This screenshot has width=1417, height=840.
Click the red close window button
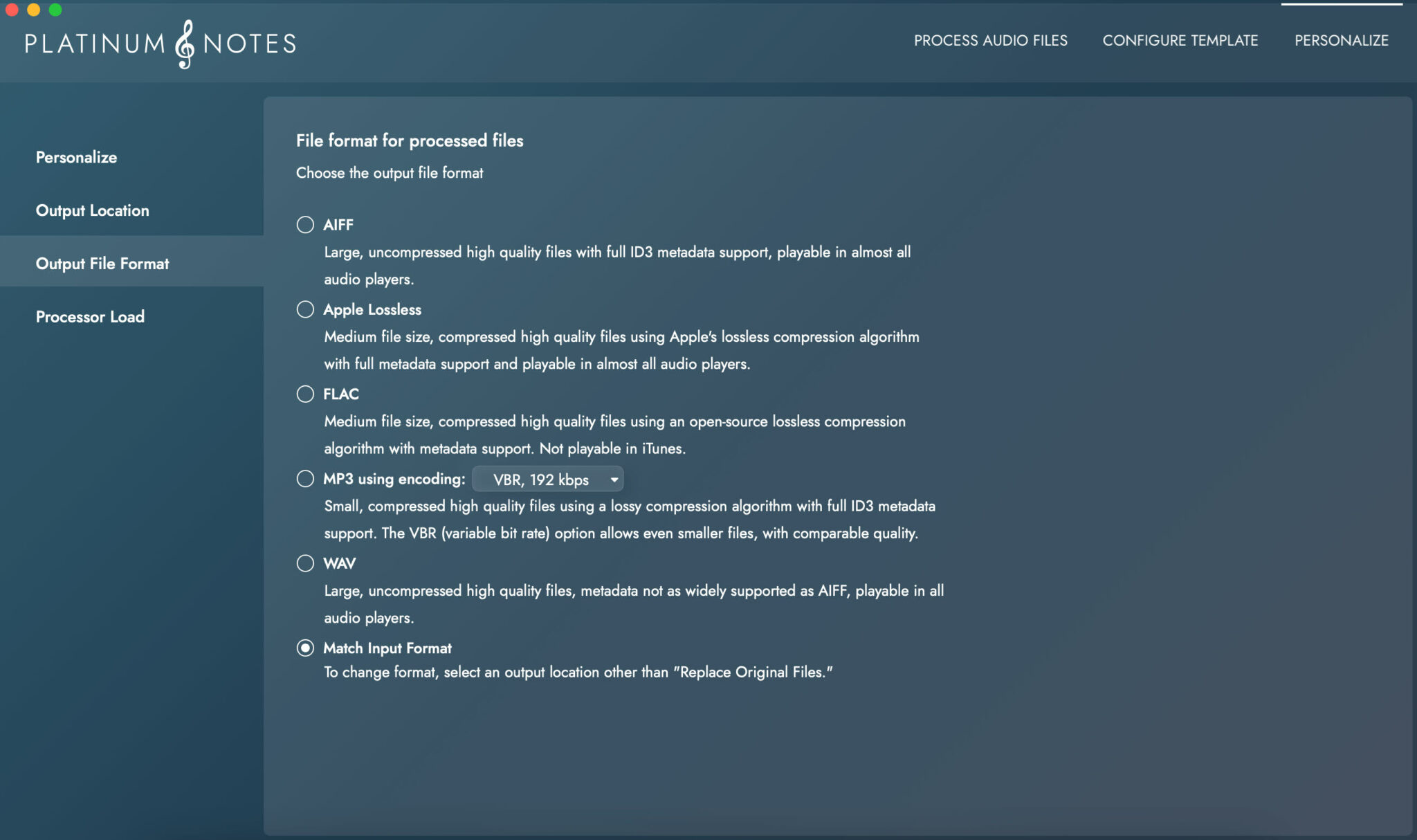coord(11,10)
